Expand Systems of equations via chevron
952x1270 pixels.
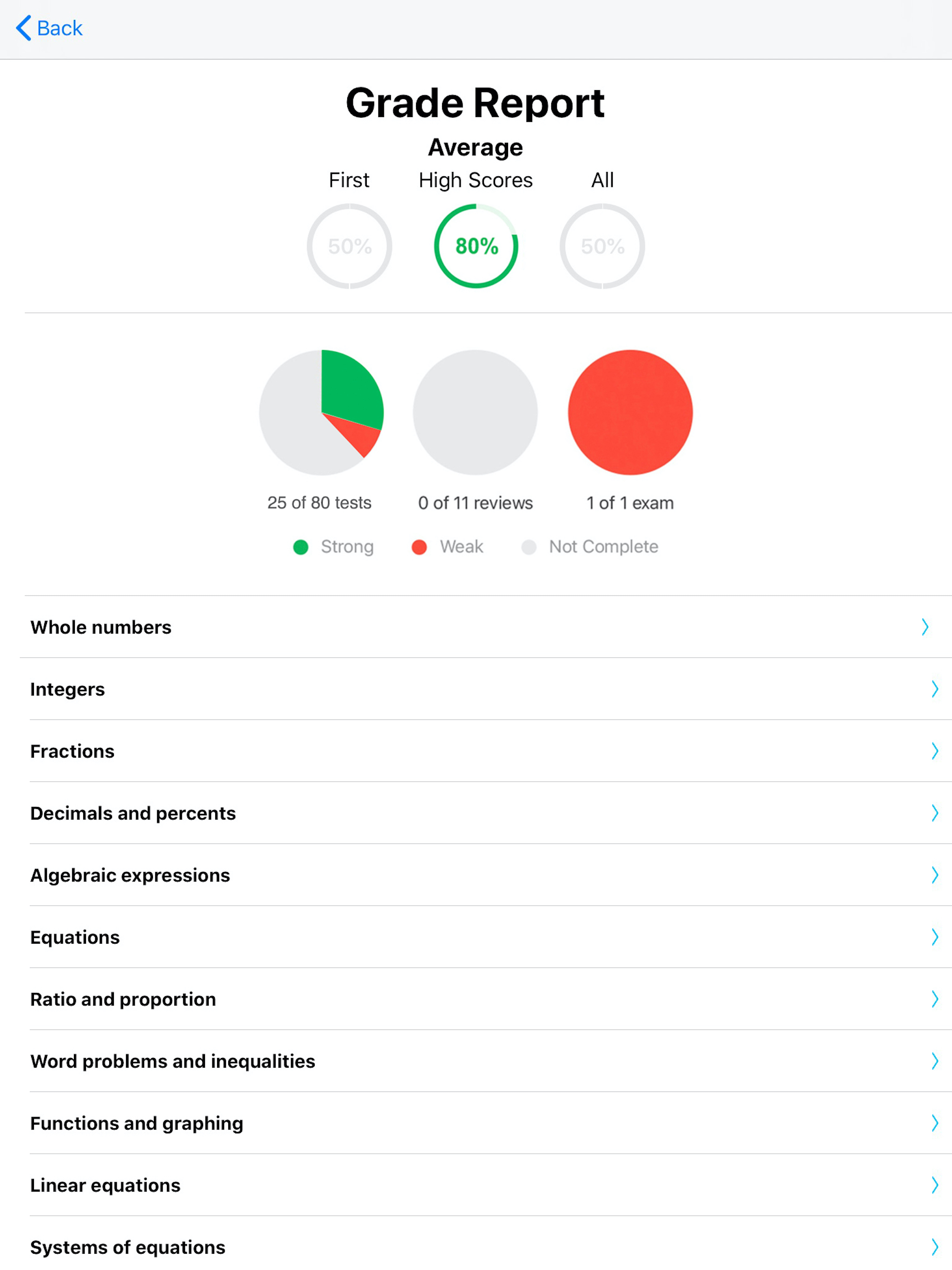[935, 1246]
